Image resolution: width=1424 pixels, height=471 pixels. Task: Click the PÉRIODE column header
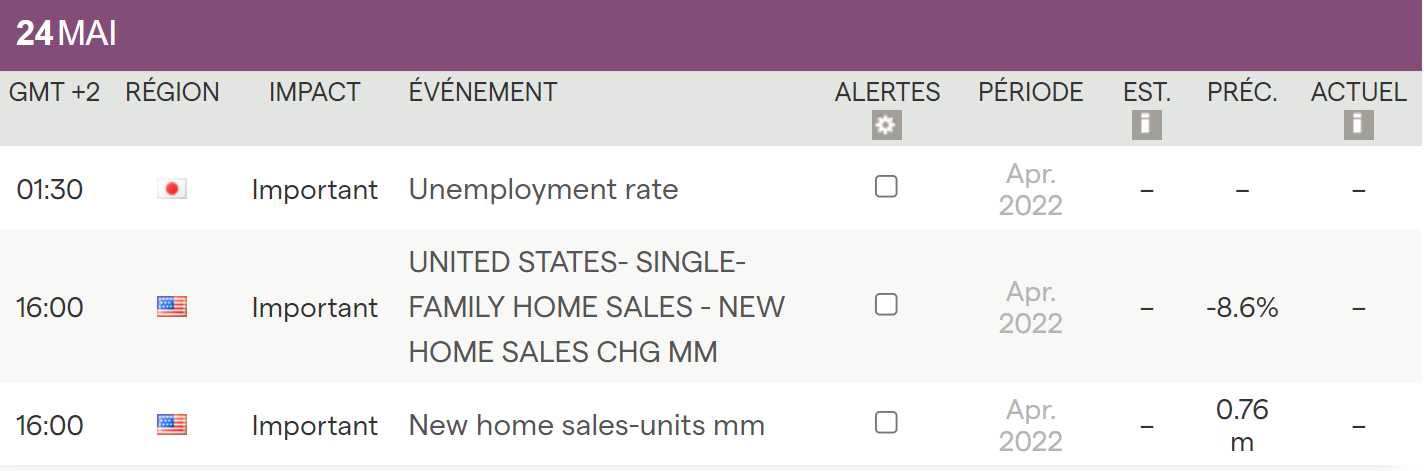point(1030,93)
